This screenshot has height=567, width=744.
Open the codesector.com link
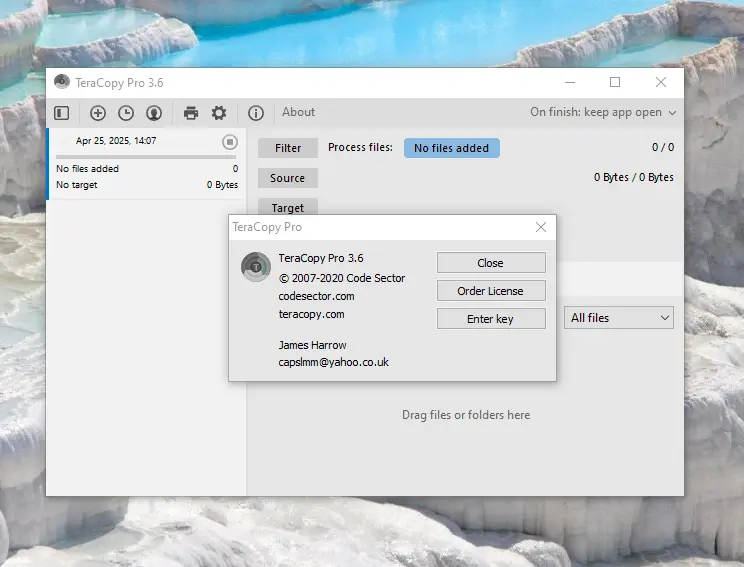click(316, 296)
